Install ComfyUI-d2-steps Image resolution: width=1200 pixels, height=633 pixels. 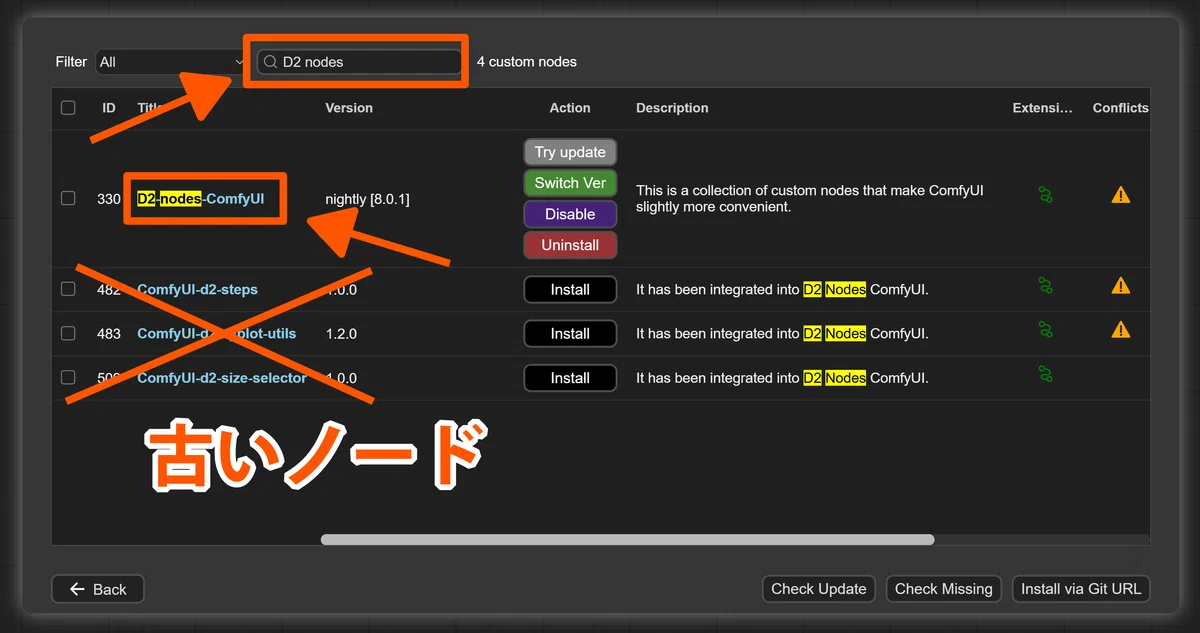[x=570, y=290]
